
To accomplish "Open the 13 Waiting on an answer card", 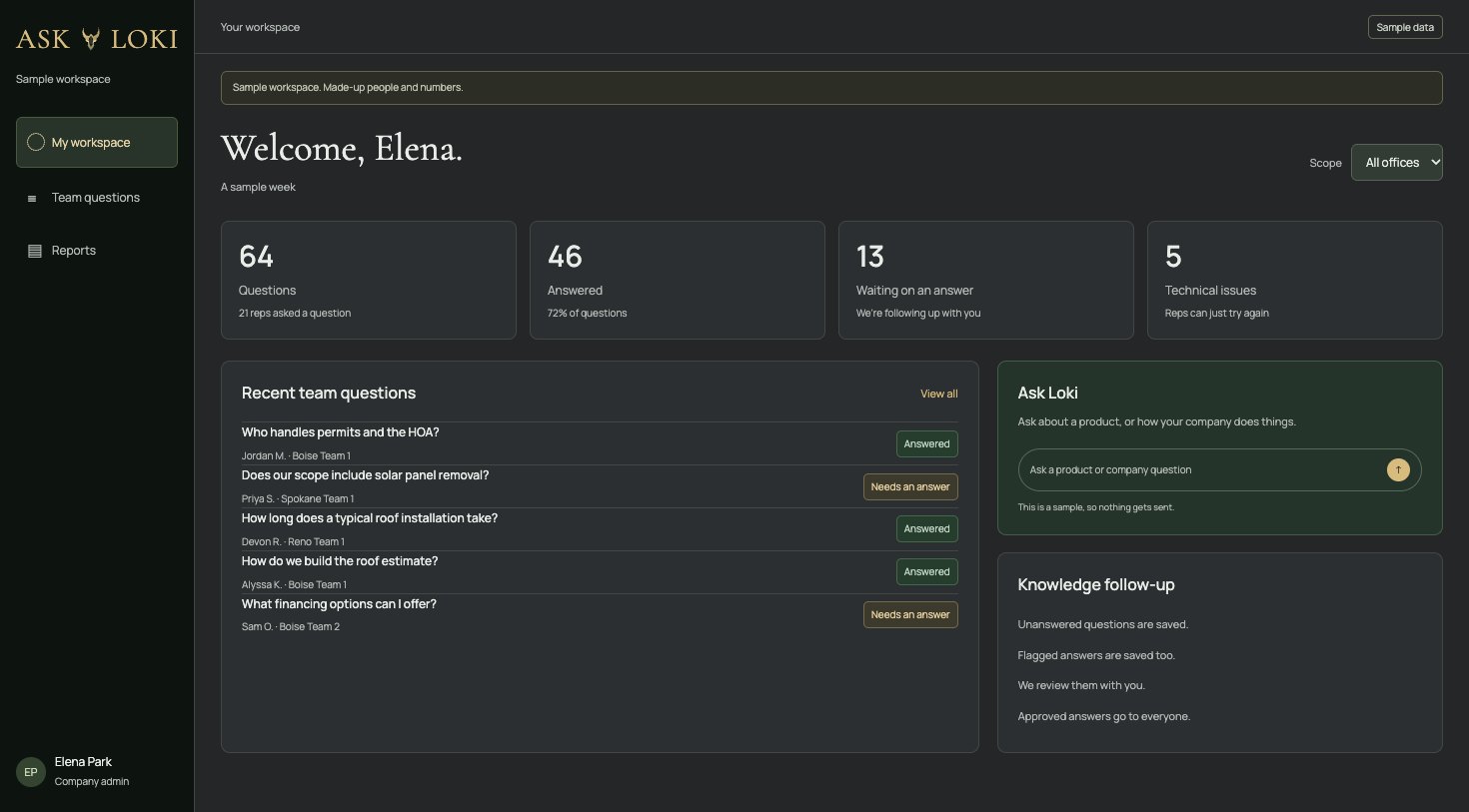I will pyautogui.click(x=986, y=280).
